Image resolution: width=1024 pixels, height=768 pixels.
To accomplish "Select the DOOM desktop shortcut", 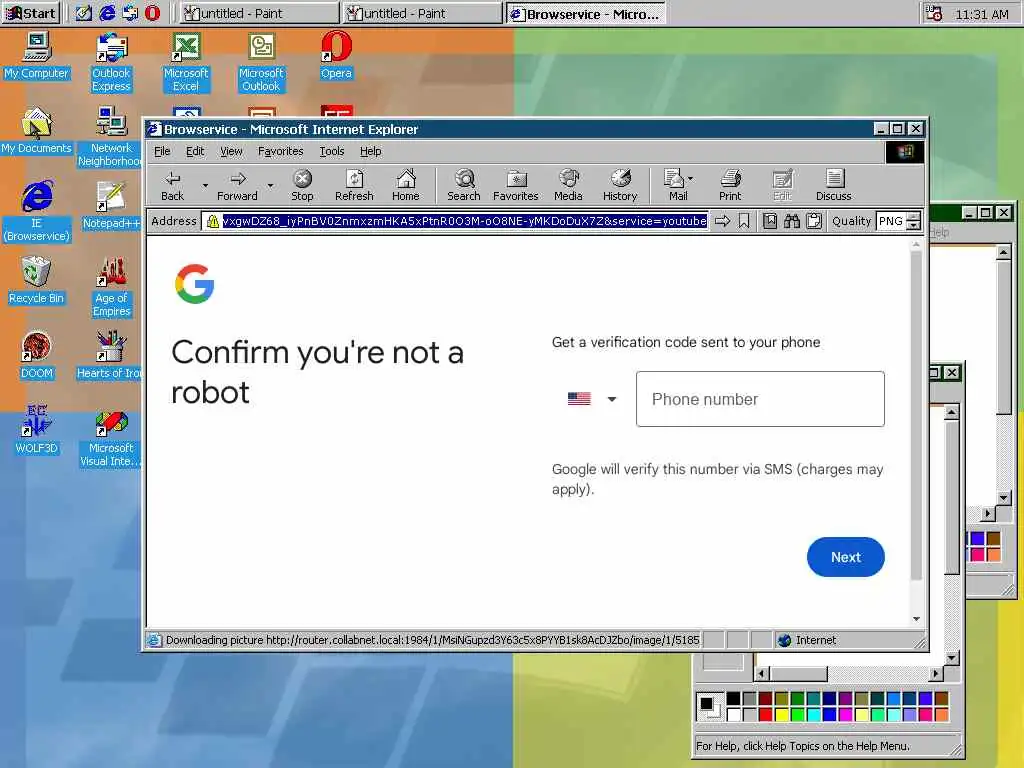I will [37, 356].
